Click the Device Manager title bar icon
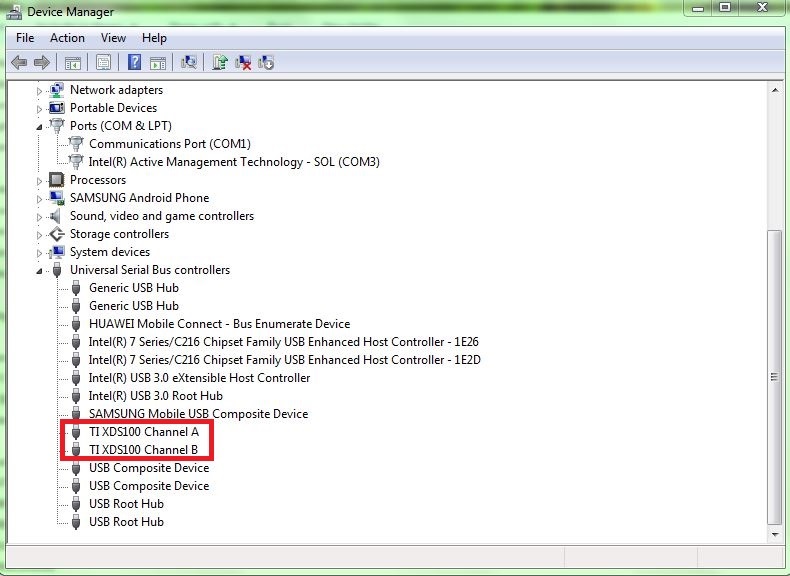This screenshot has height=576, width=790. click(14, 12)
